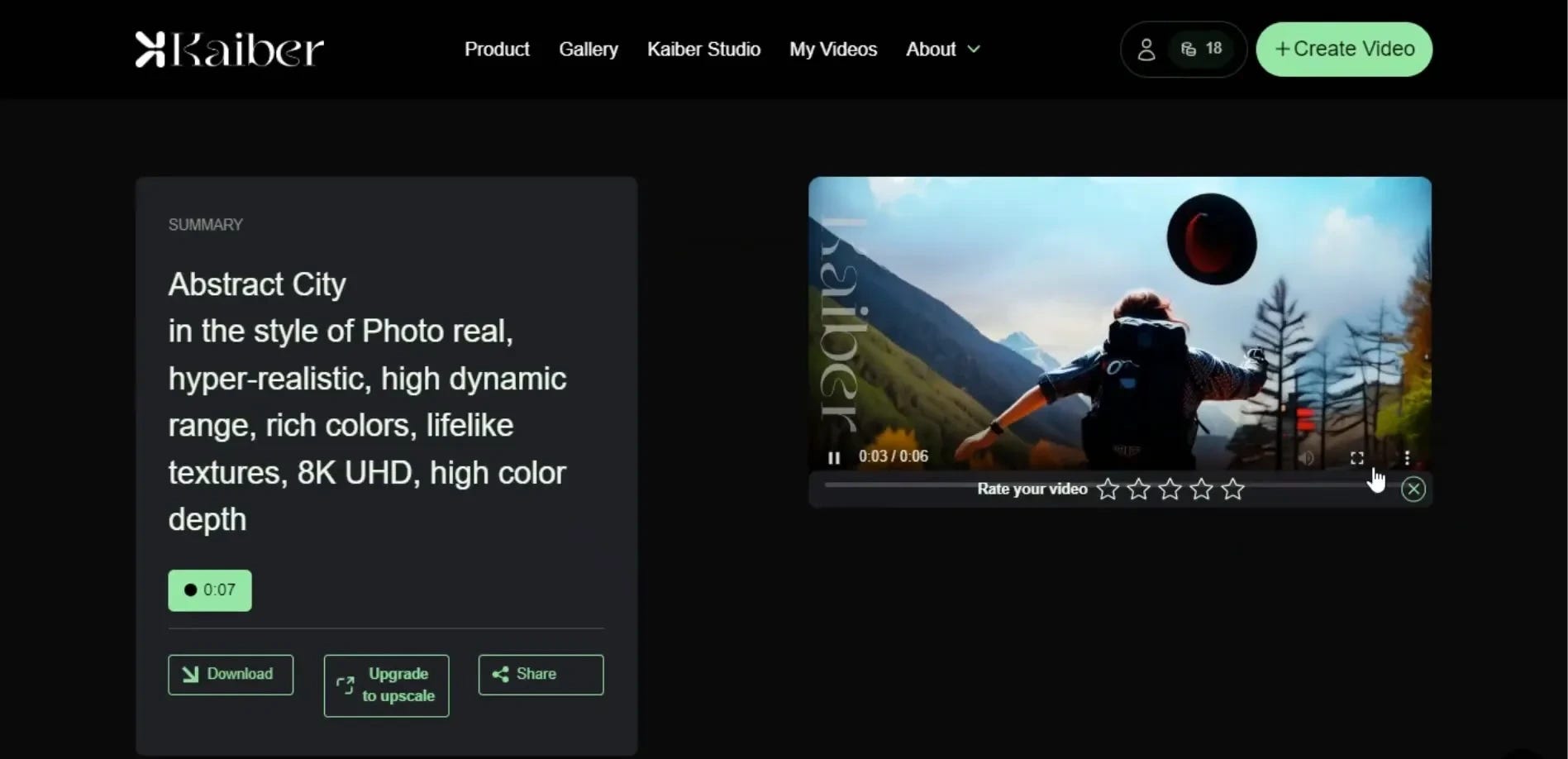Click the Create Video button
1568x759 pixels.
pyautogui.click(x=1343, y=49)
